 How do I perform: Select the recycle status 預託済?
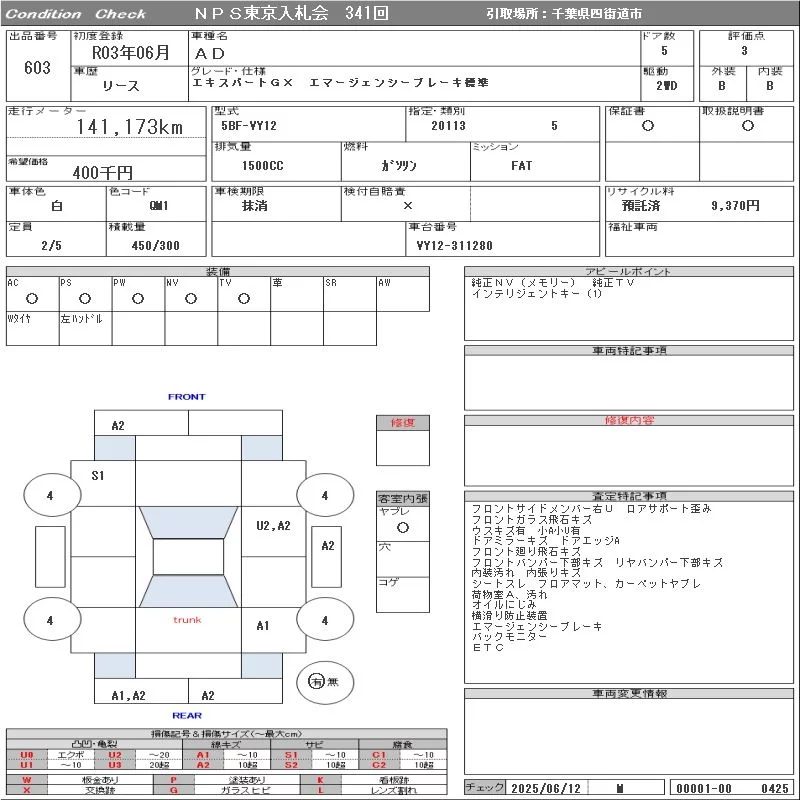pos(640,206)
